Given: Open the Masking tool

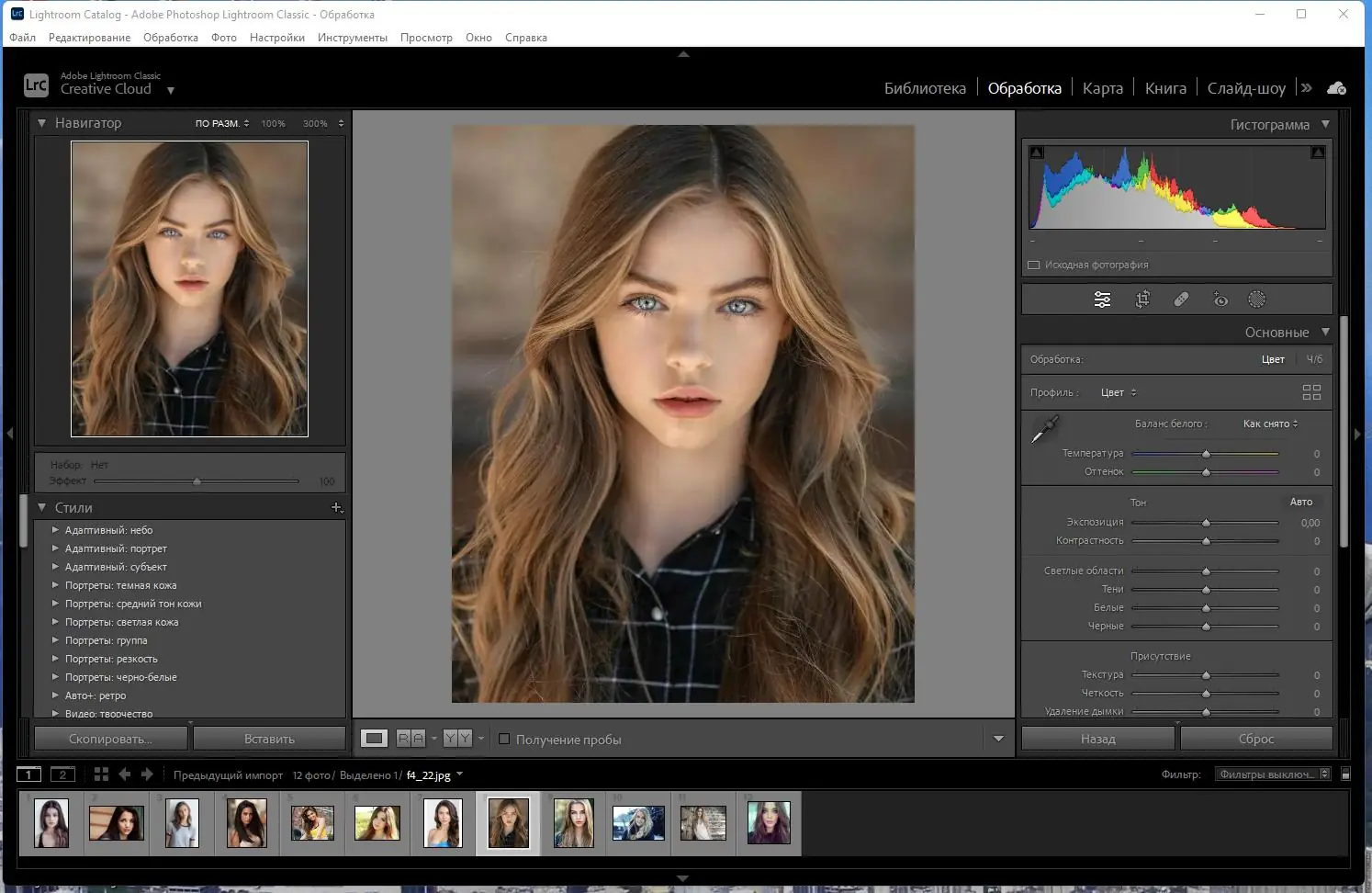Looking at the screenshot, I should [x=1256, y=300].
